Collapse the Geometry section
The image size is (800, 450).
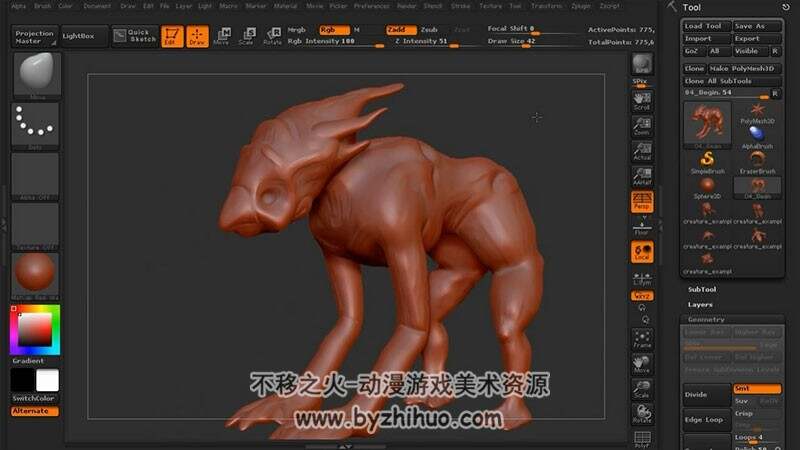coord(706,319)
